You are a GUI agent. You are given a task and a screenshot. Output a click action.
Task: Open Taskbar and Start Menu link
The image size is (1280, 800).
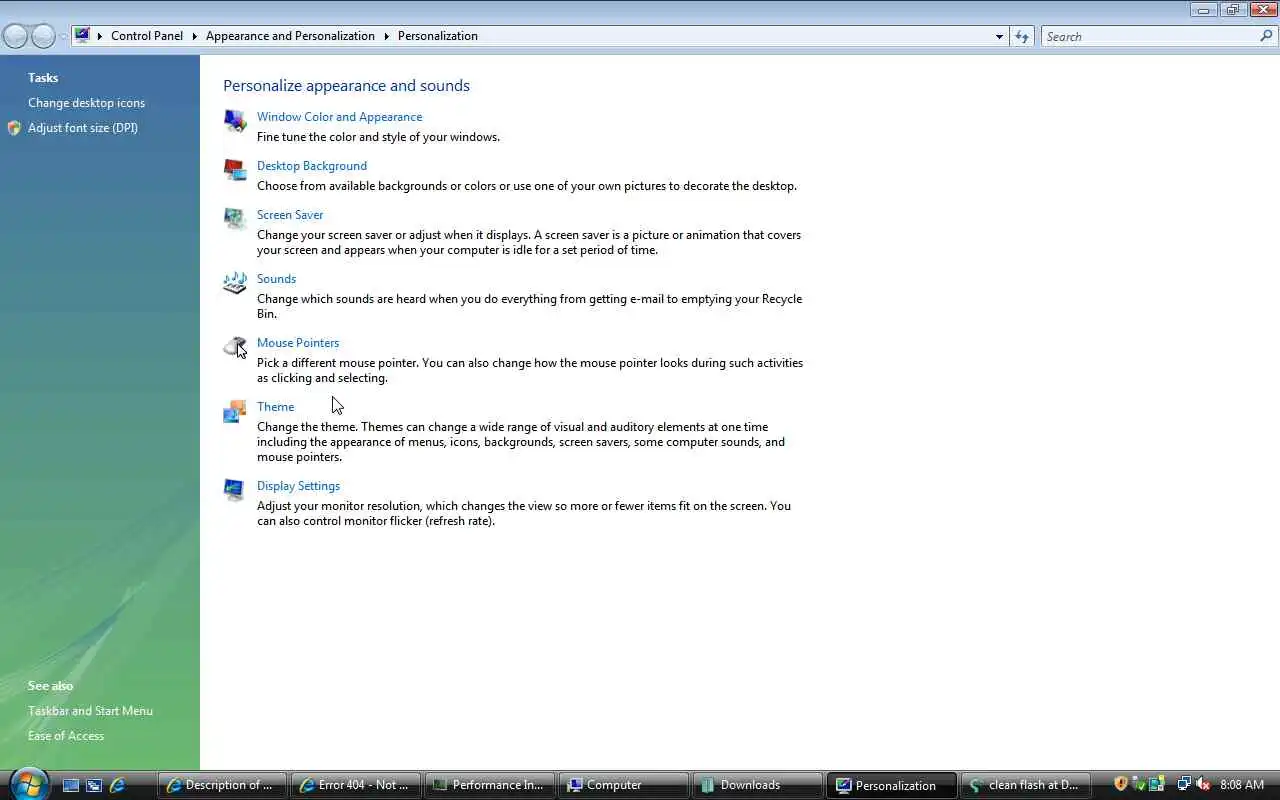[x=90, y=711]
